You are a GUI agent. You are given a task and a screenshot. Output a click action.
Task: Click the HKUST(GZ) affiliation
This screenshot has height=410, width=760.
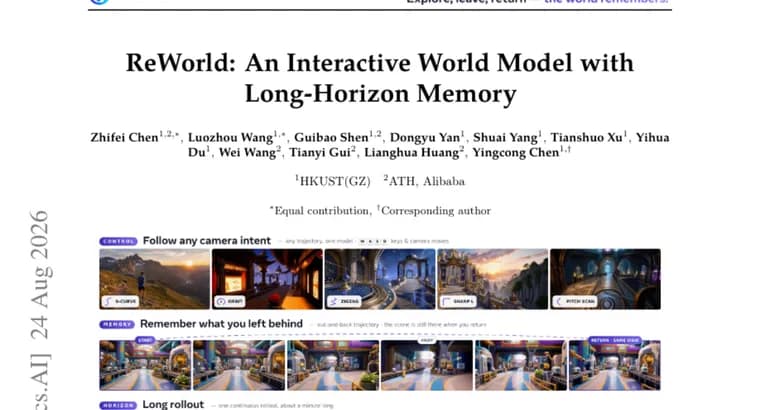pos(335,182)
